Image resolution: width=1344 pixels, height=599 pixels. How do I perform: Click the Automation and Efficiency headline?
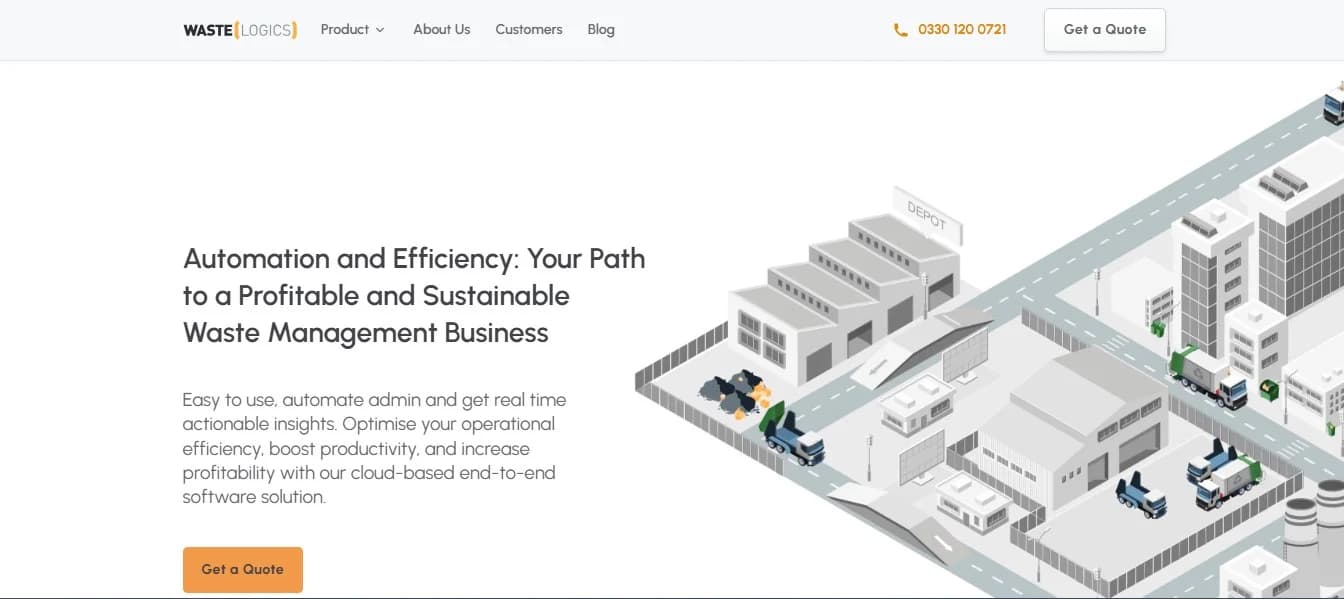(x=414, y=295)
